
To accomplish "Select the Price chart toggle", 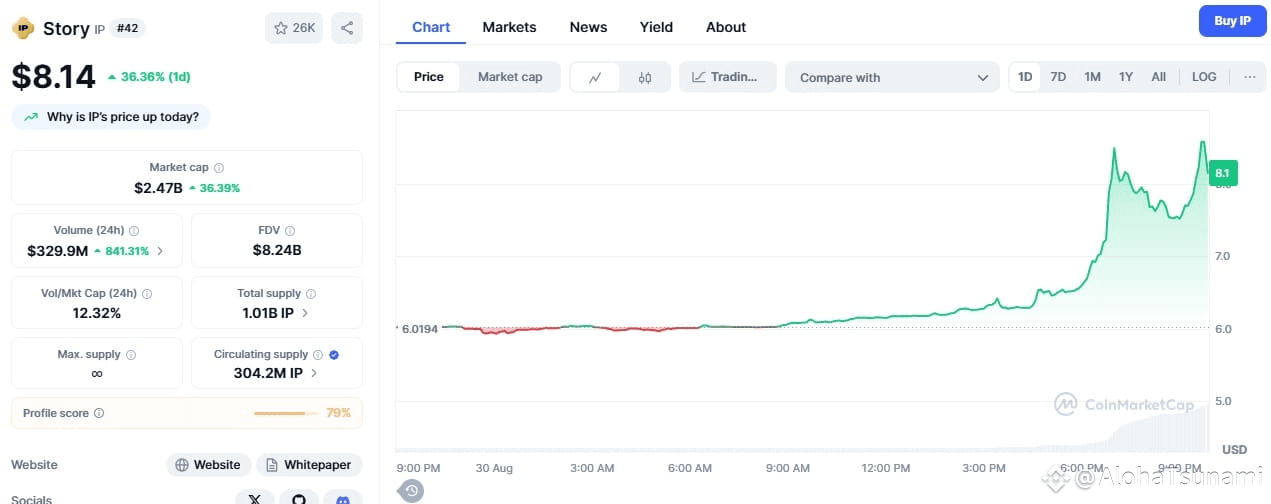I will click(x=429, y=77).
